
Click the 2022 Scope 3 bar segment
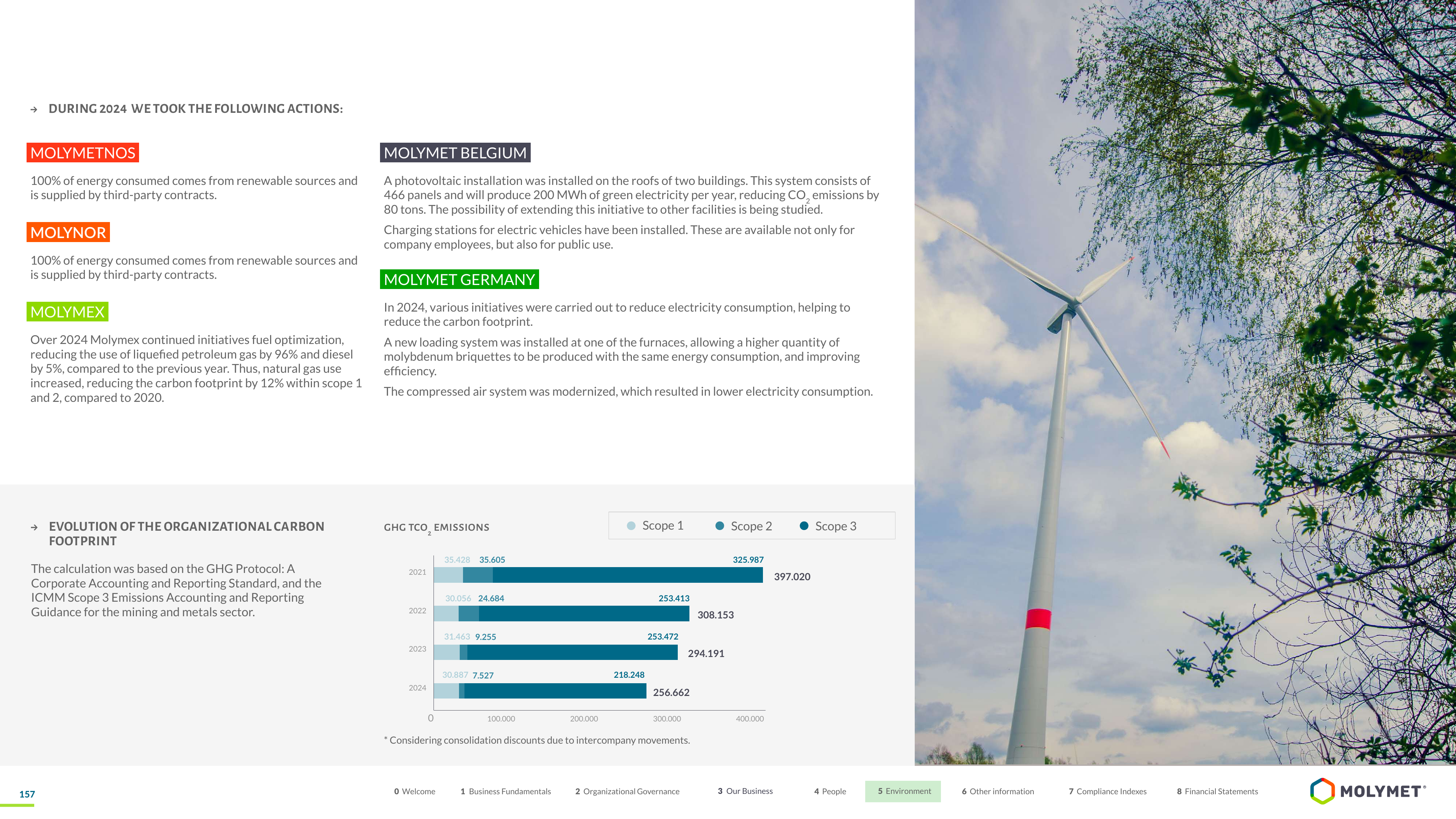pos(584,613)
